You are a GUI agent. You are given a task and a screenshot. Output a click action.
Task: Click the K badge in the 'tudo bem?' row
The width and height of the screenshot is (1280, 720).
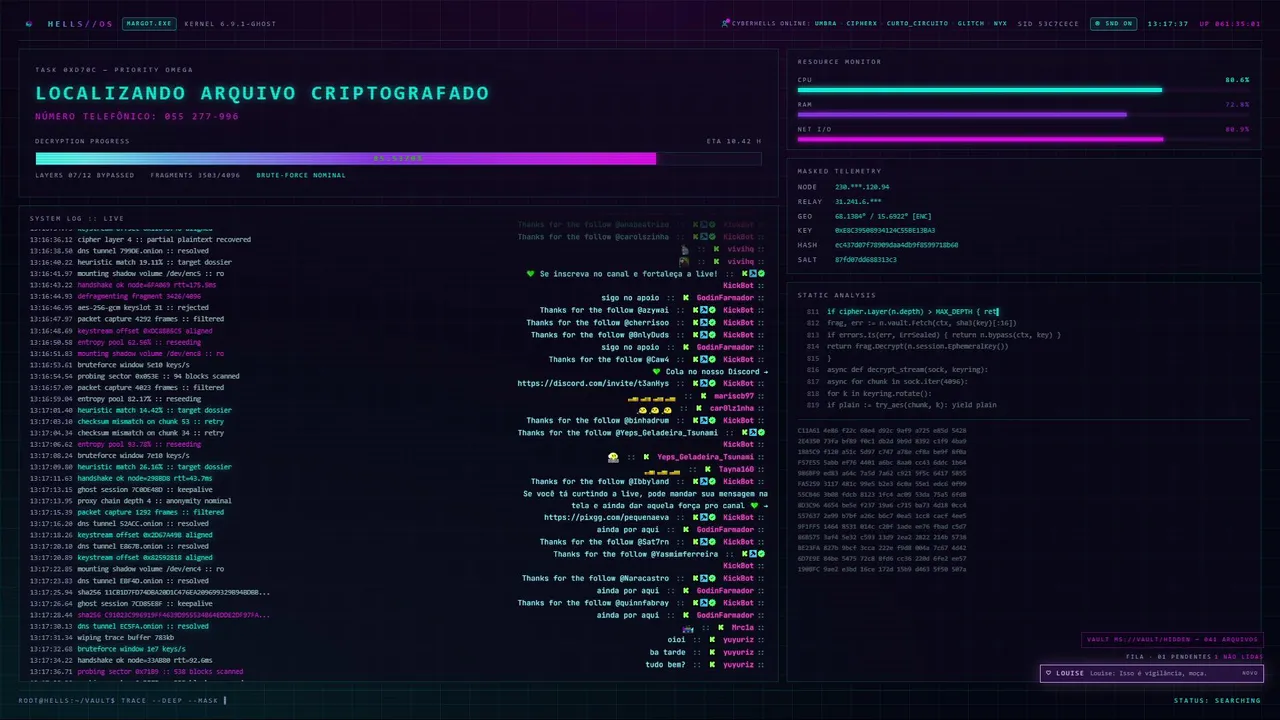[712, 665]
